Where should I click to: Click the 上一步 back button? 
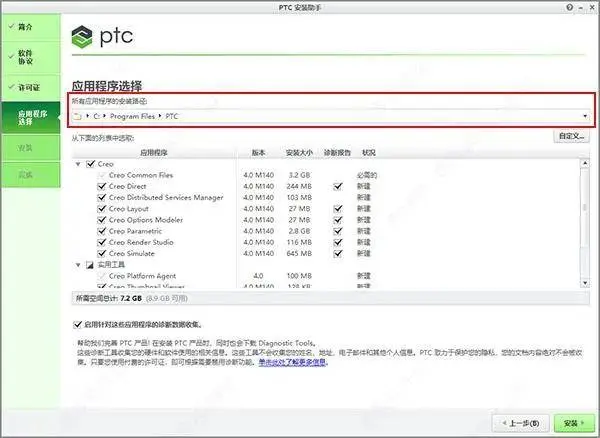pos(521,423)
